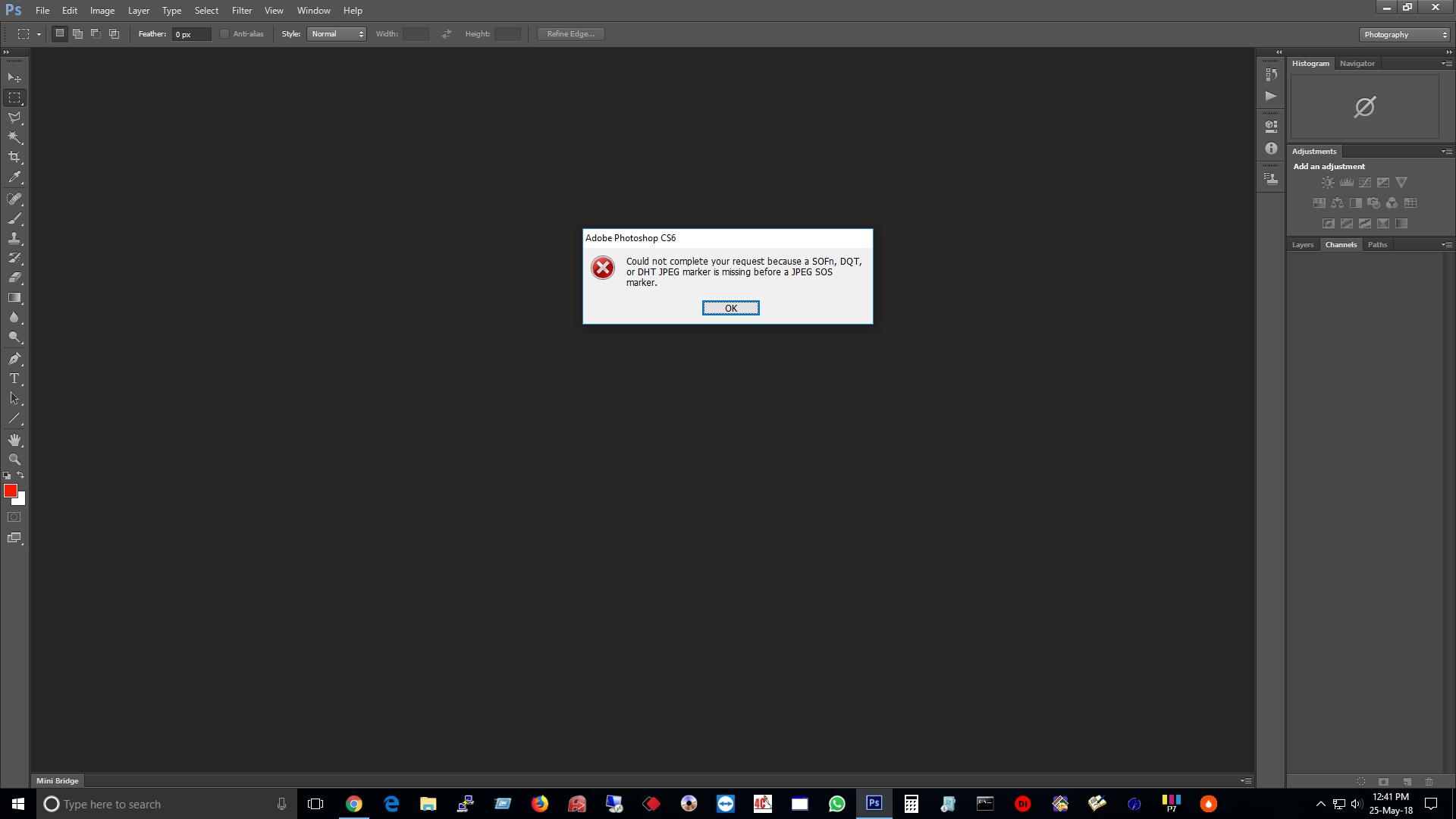Screen dimensions: 1456x819
Task: Open the Filter menu
Action: click(241, 10)
